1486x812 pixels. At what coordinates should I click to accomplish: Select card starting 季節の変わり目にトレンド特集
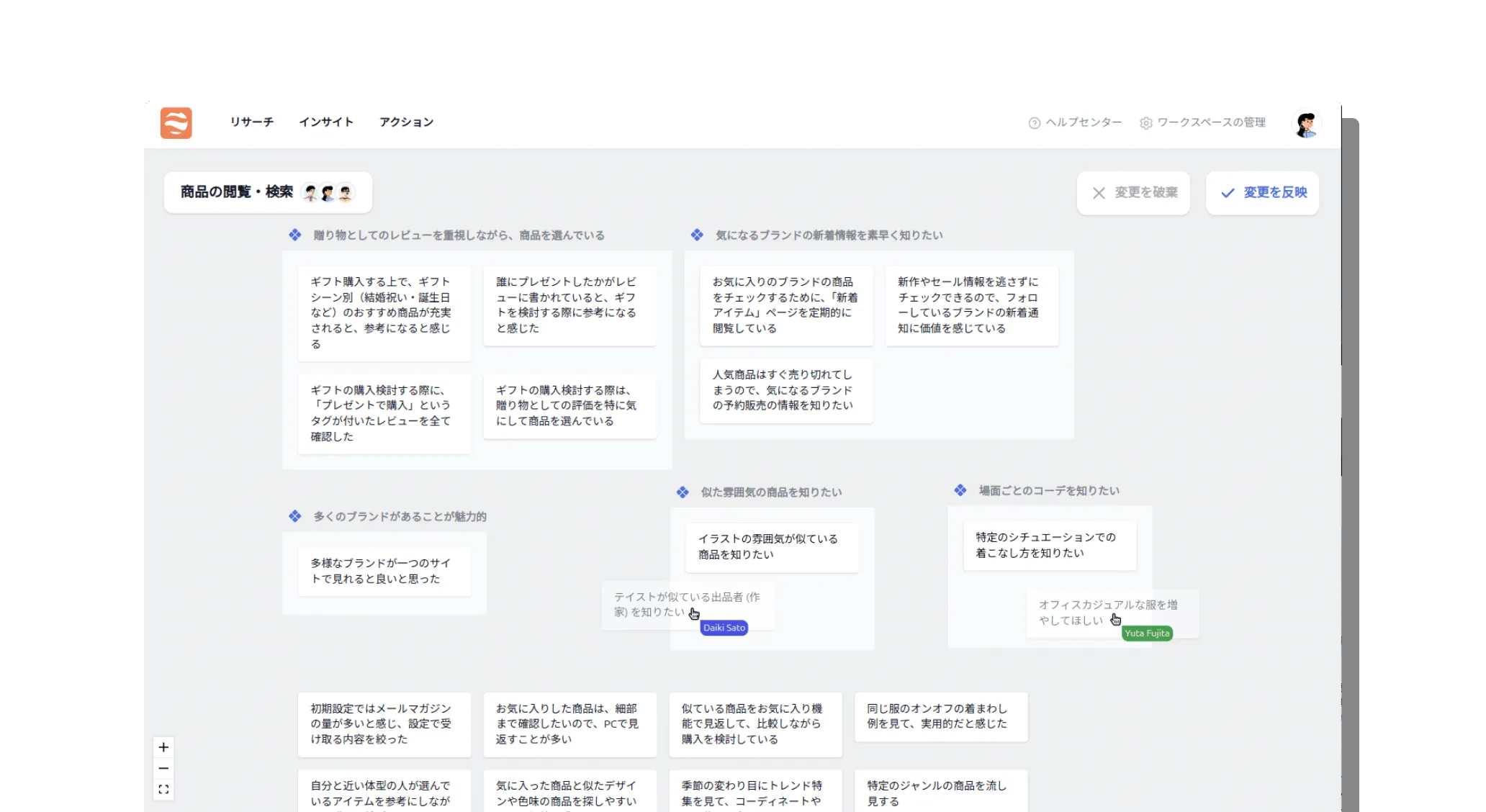coord(755,791)
